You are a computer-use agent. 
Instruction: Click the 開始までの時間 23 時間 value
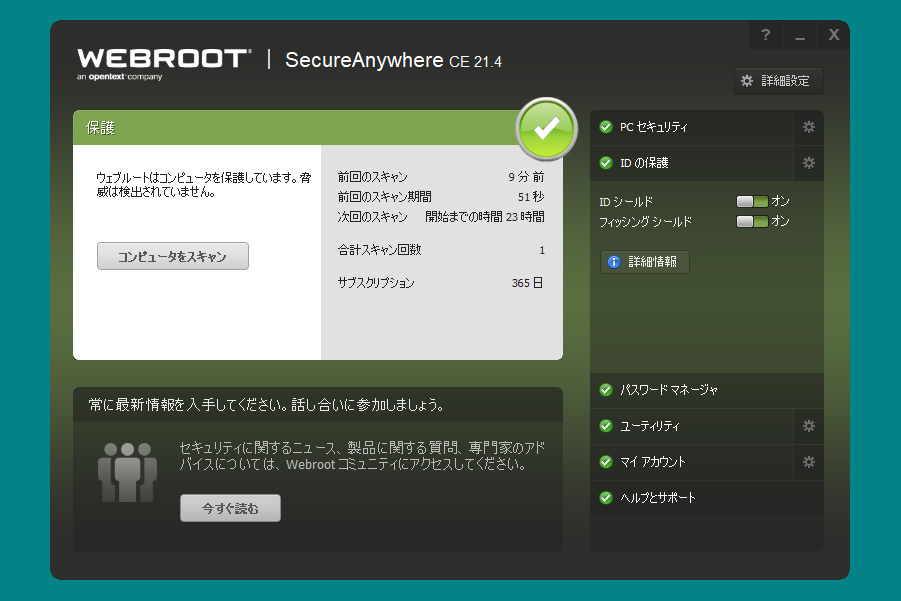tap(484, 217)
